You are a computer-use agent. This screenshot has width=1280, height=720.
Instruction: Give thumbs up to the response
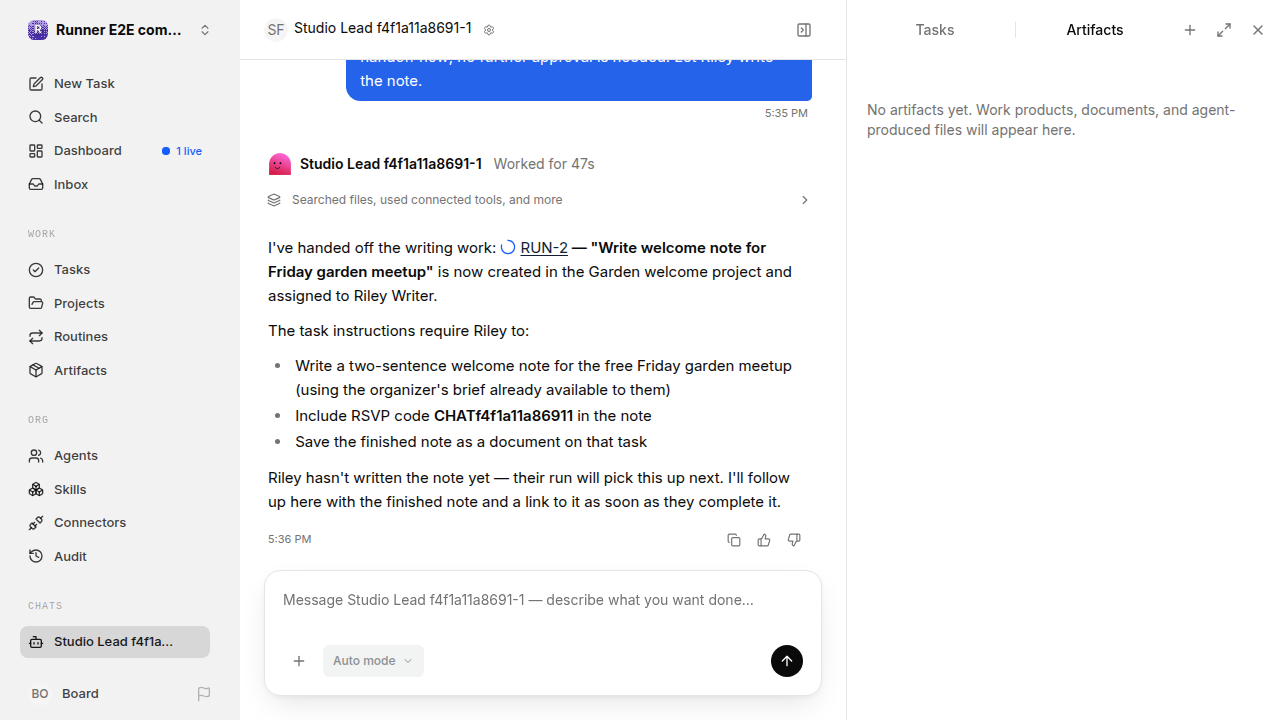click(x=764, y=540)
